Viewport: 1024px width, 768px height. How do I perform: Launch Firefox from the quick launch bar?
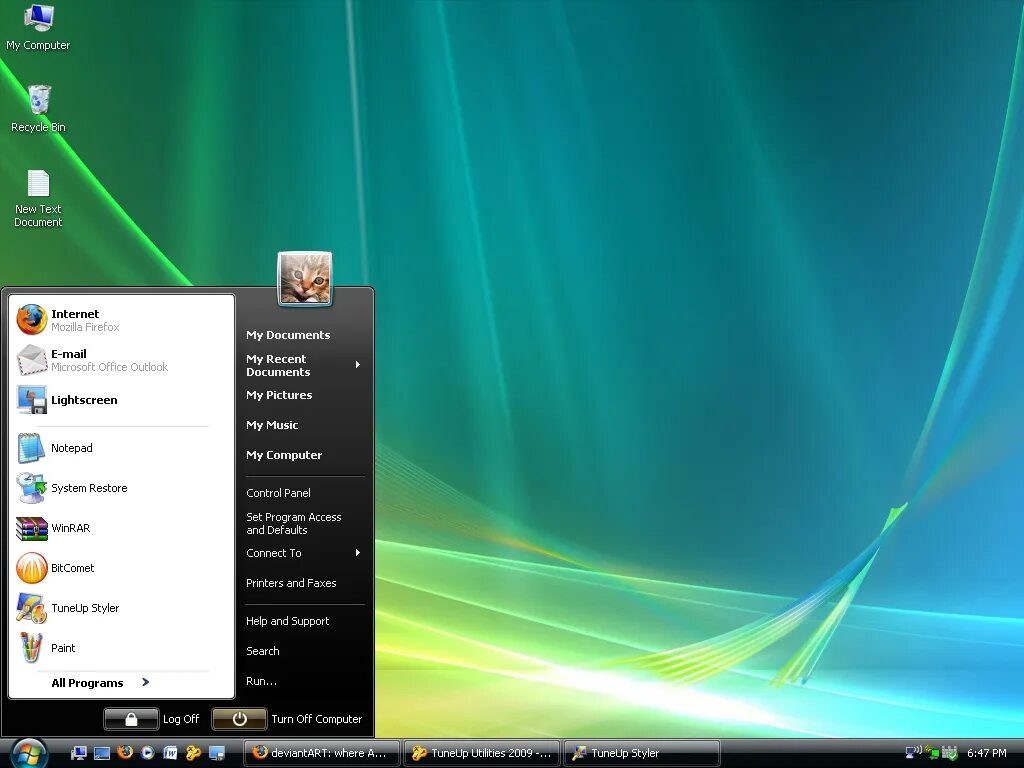(125, 752)
